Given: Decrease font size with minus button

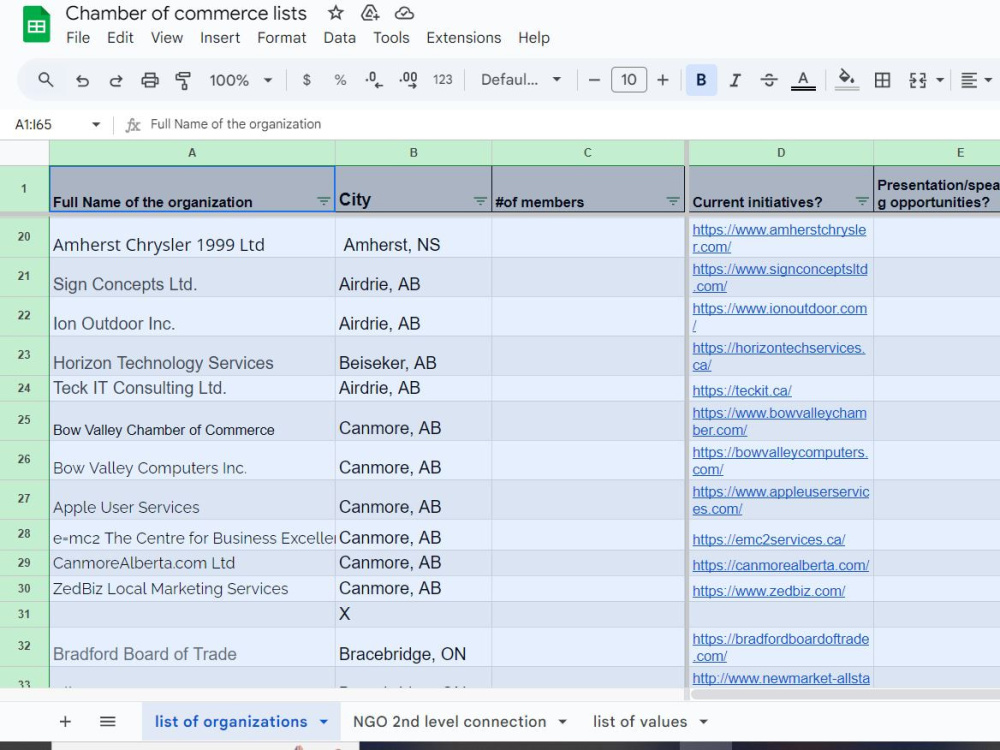Looking at the screenshot, I should click(x=594, y=80).
